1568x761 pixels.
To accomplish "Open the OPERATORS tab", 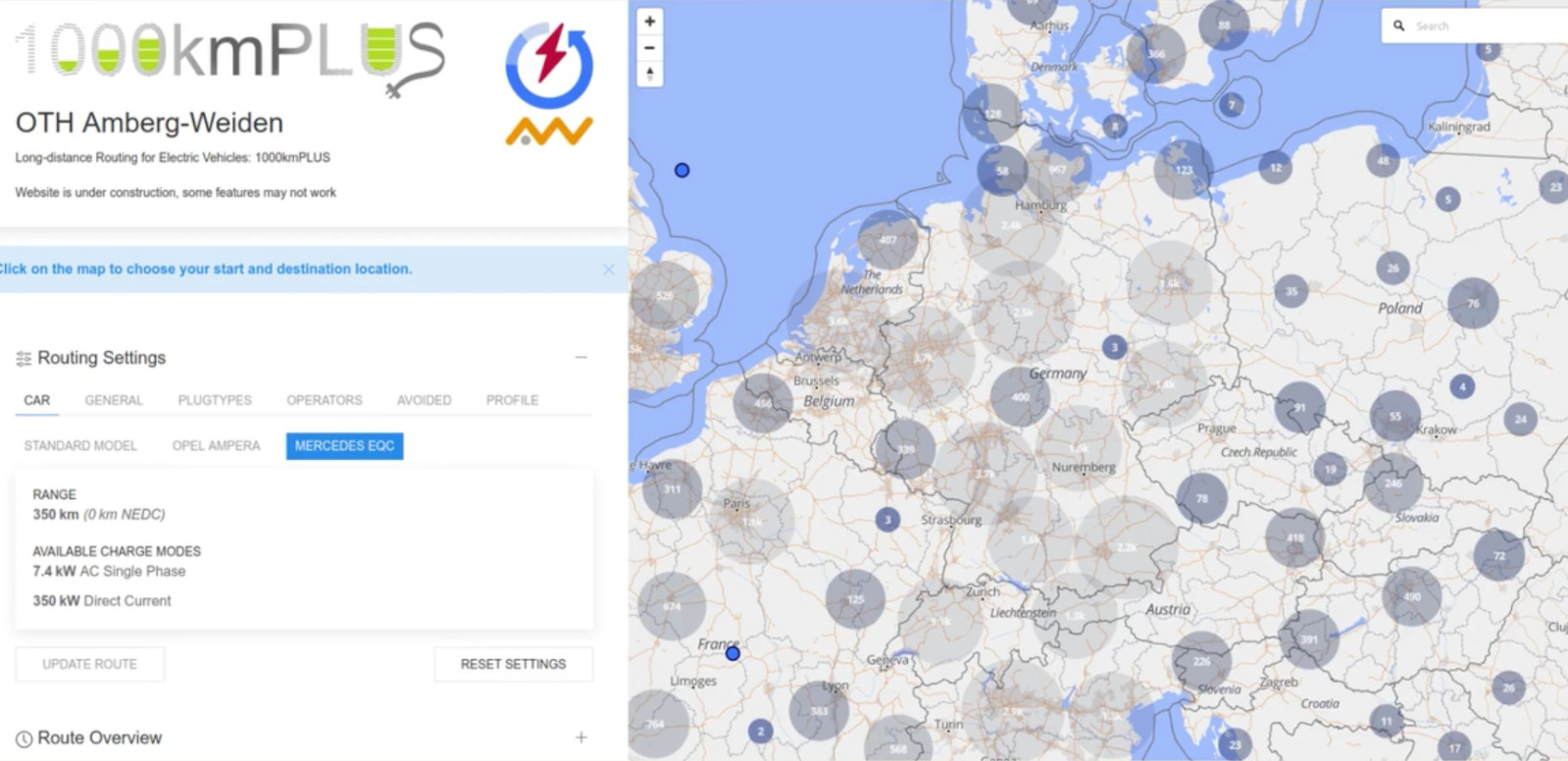I will coord(325,400).
